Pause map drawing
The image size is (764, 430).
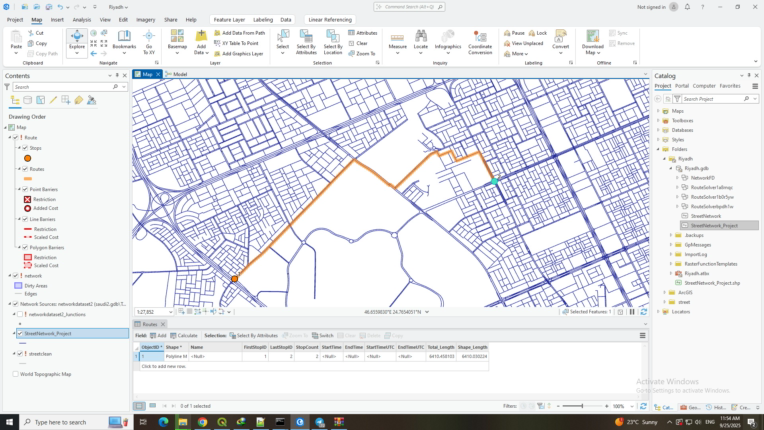click(632, 312)
